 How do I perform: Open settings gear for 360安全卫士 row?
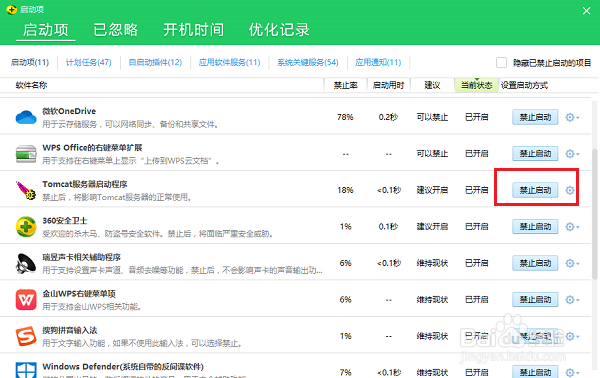click(572, 227)
